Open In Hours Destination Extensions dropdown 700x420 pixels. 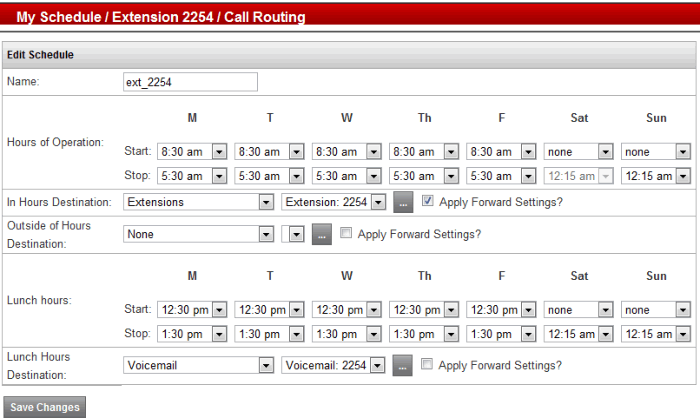tap(199, 202)
